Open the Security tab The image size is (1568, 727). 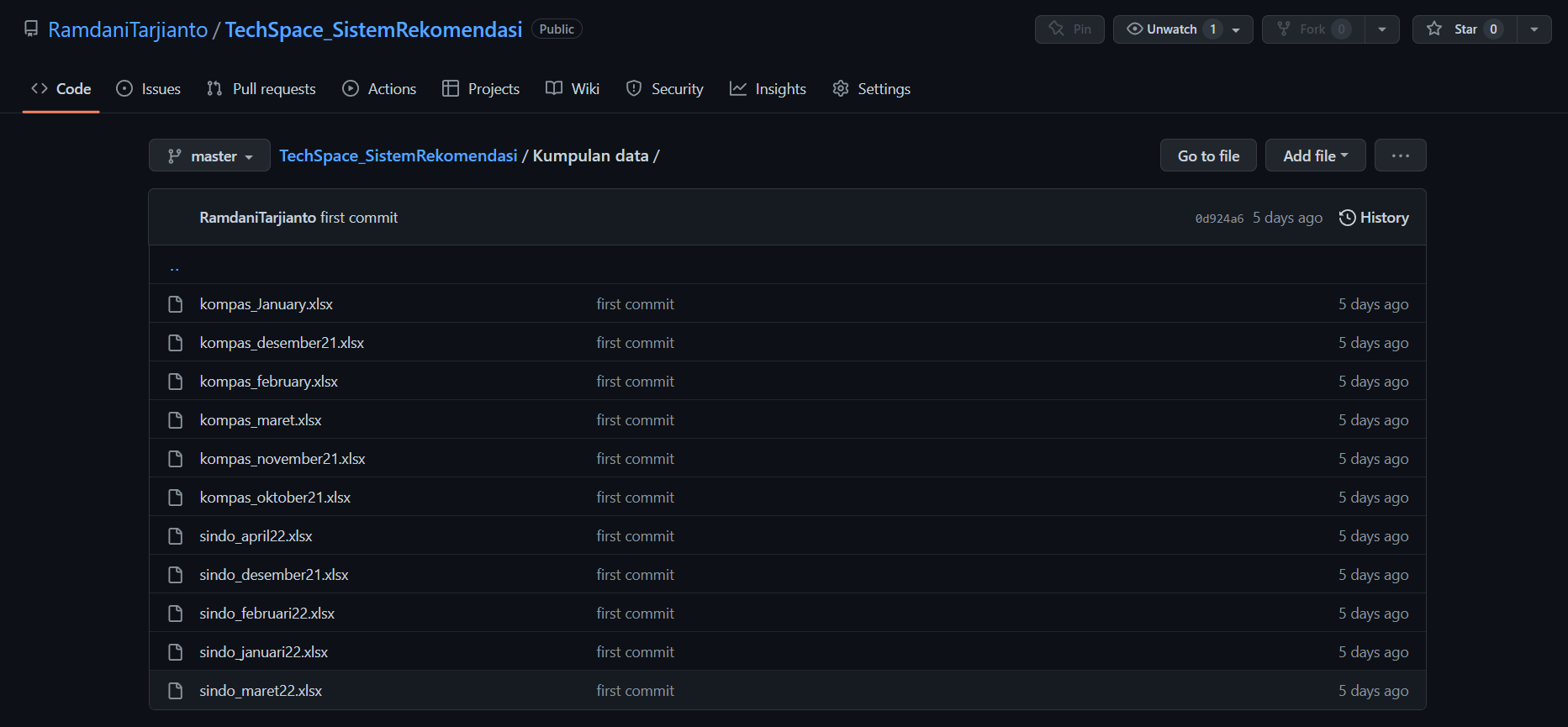pyautogui.click(x=665, y=88)
